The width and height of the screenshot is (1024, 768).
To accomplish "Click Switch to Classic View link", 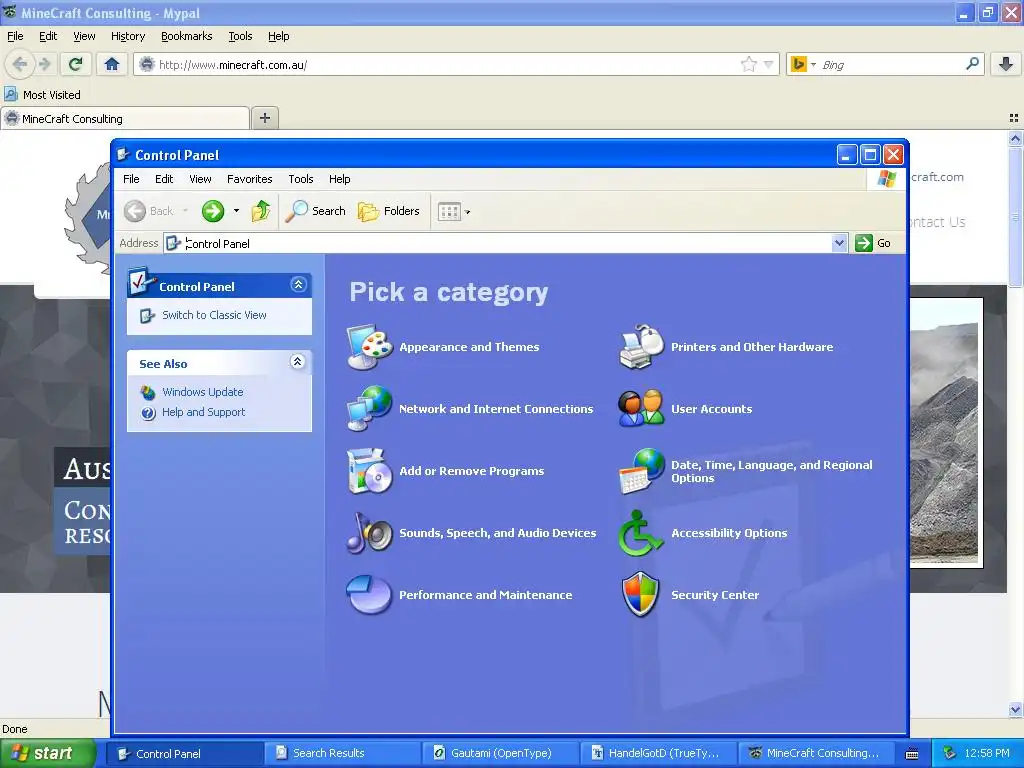I will [214, 315].
